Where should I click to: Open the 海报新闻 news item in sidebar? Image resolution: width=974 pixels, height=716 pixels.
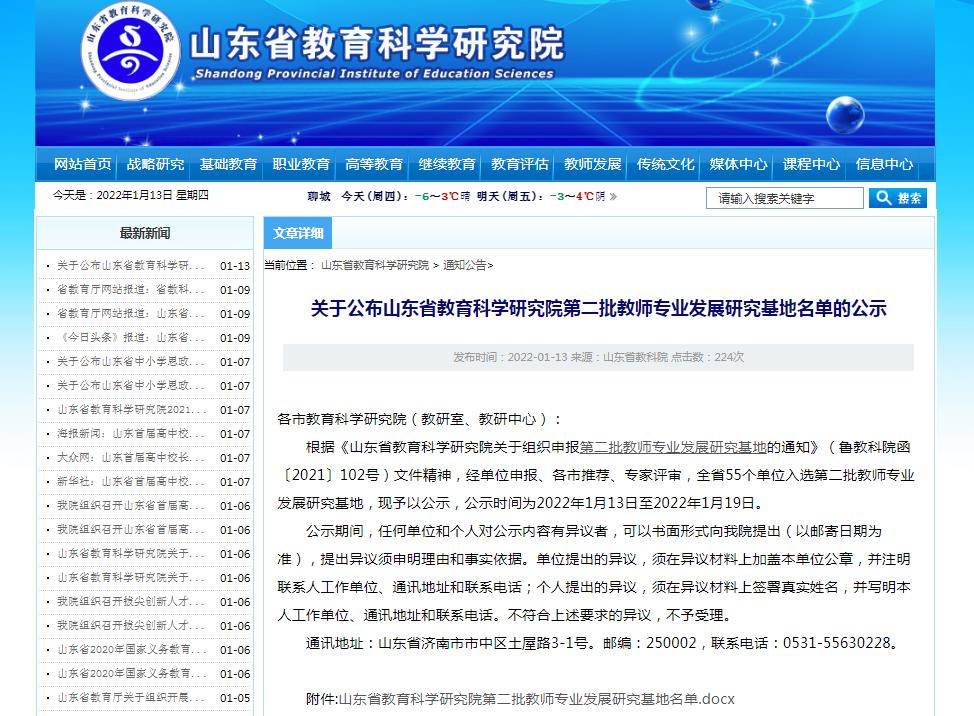130,434
